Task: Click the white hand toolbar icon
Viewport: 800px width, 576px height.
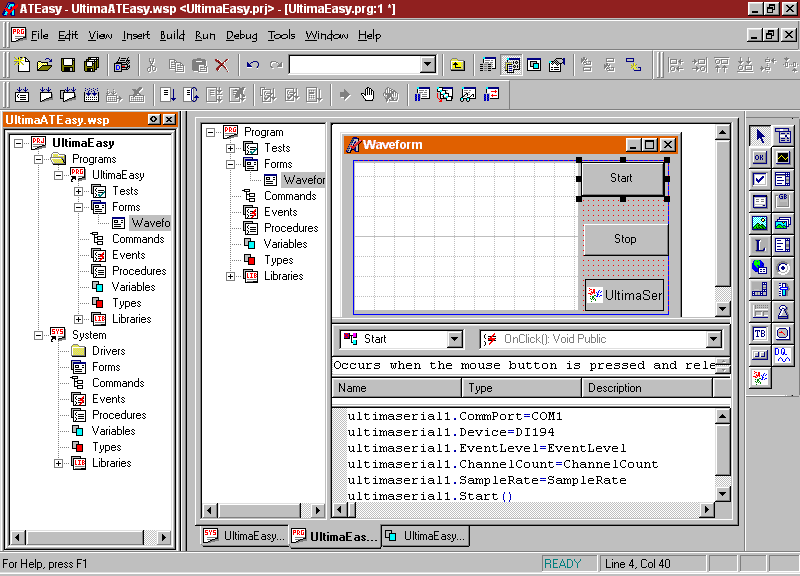Action: click(367, 94)
